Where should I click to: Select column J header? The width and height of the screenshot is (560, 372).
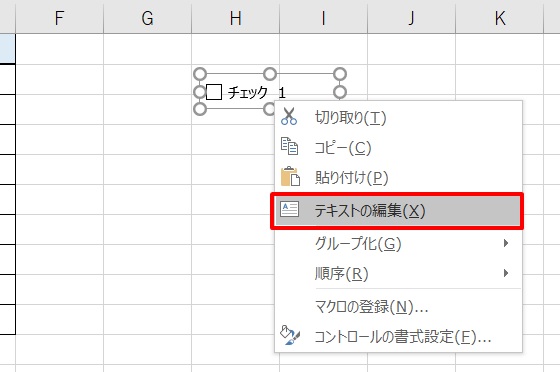pyautogui.click(x=412, y=17)
